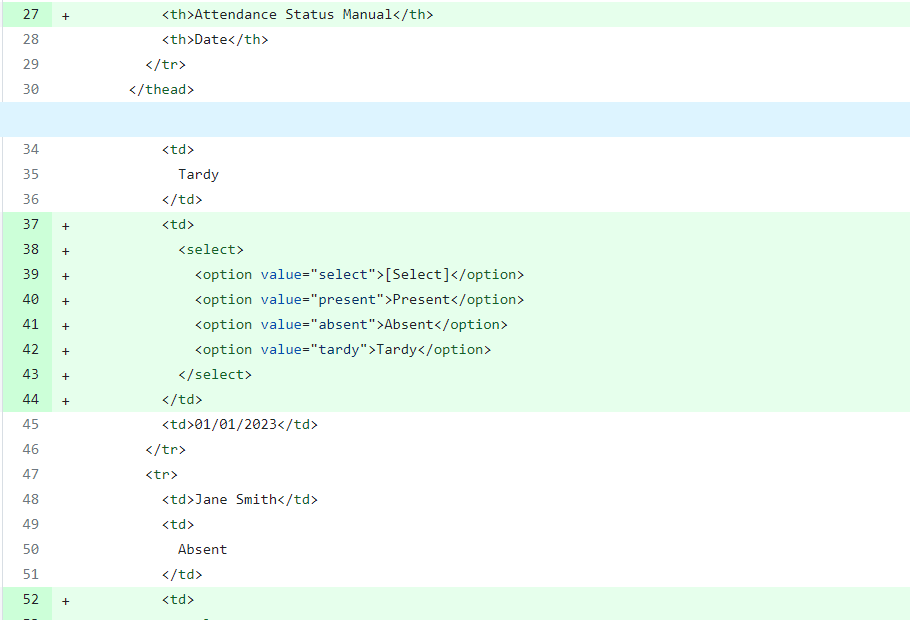Screen dimensions: 910x620
Task: Click the plus marker on line 40
Action: [x=66, y=301]
